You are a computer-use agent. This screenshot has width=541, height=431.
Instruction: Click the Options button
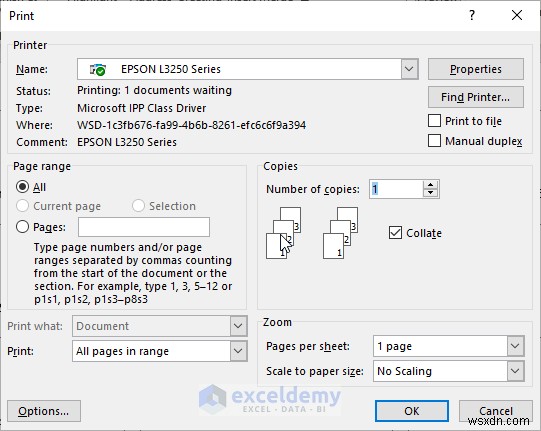tap(44, 411)
